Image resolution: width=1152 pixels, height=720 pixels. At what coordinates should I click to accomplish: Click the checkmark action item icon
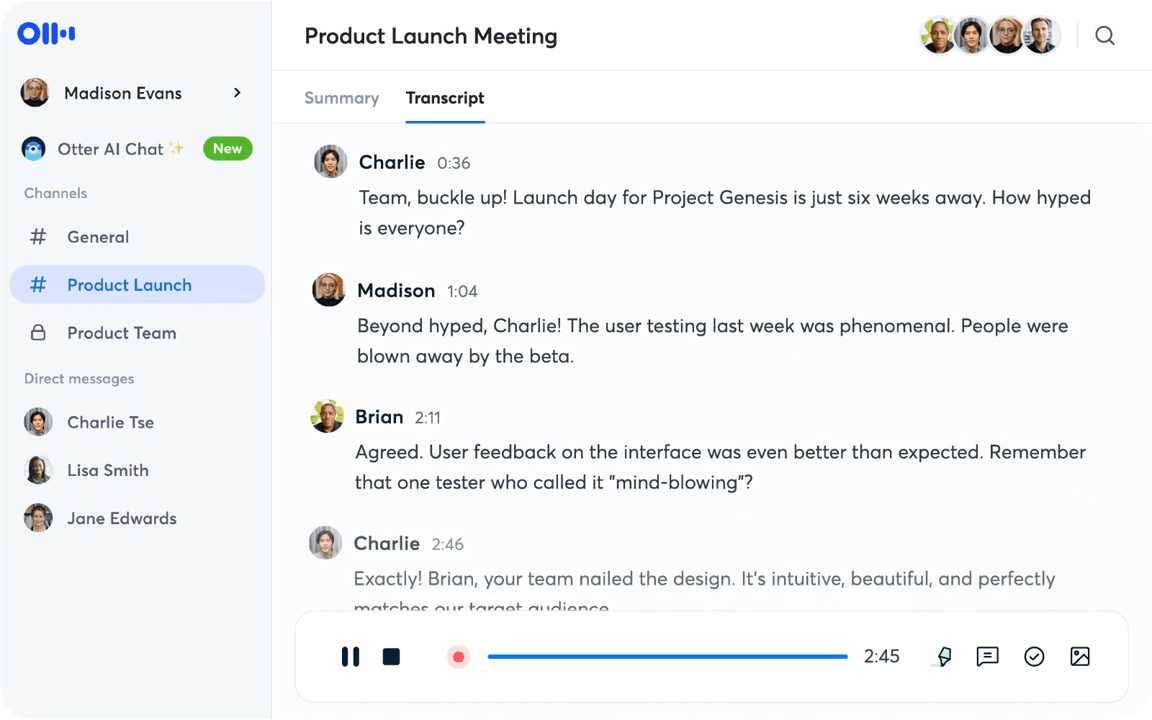coord(1034,656)
